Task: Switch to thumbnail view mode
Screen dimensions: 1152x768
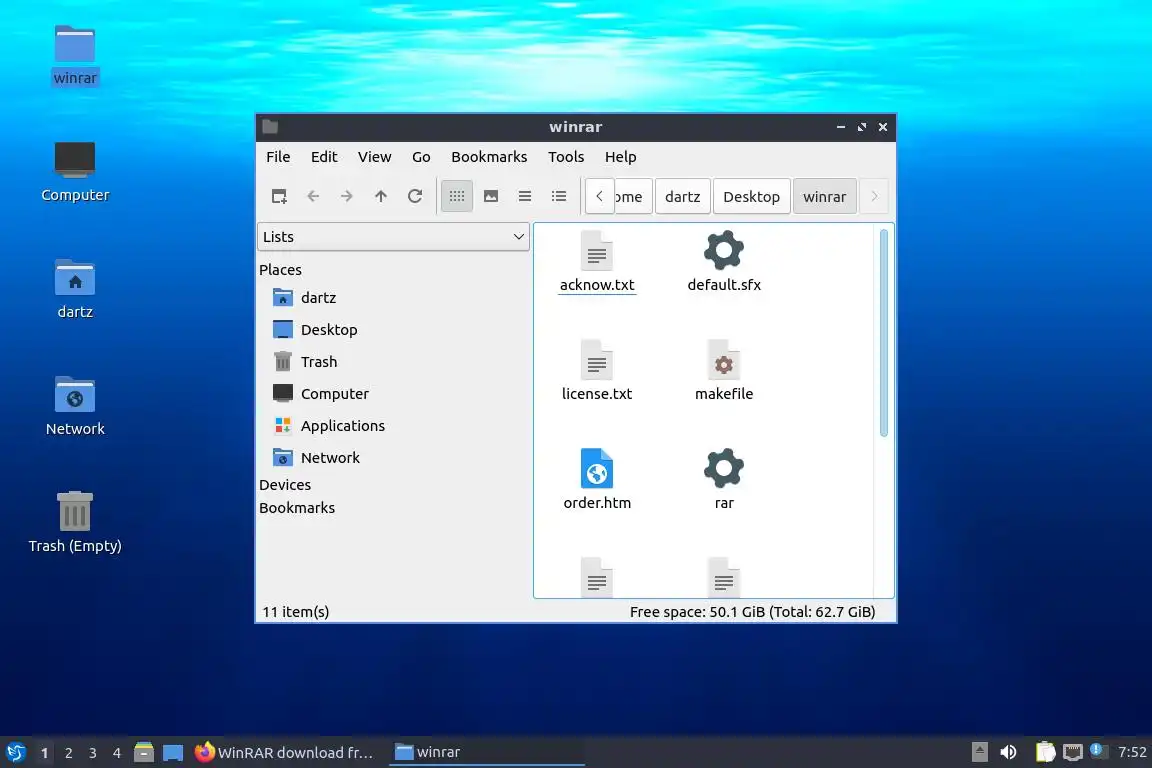Action: tap(491, 196)
